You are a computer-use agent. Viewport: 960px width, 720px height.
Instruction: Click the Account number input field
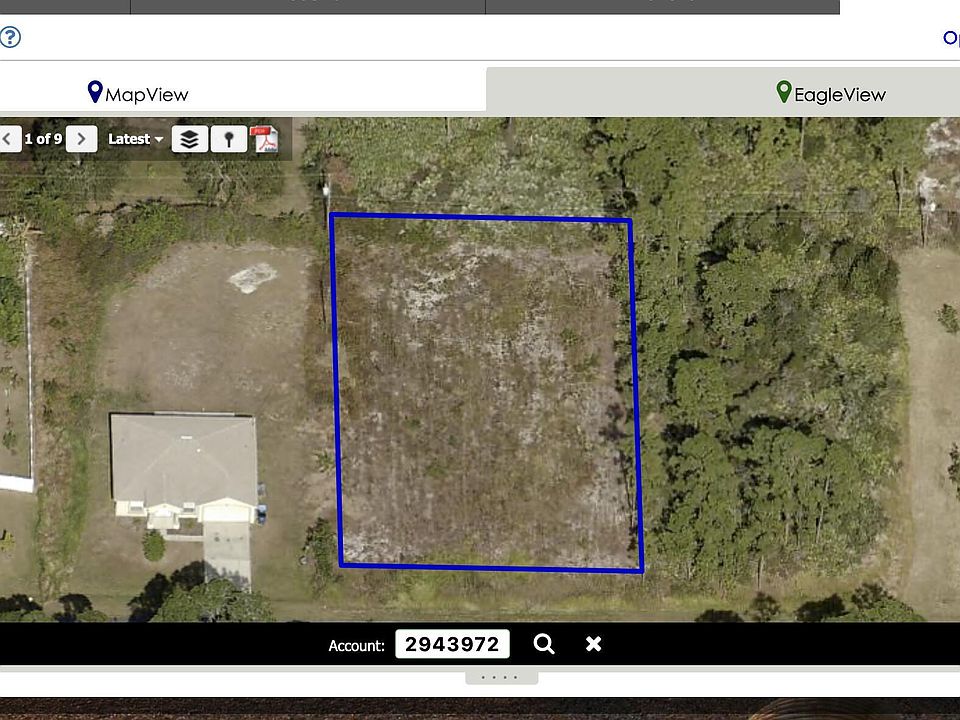click(452, 644)
